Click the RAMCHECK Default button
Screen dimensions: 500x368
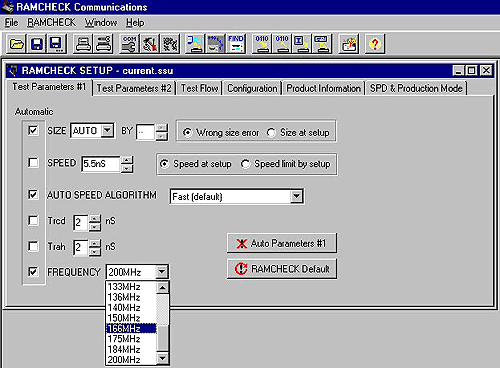[x=282, y=269]
